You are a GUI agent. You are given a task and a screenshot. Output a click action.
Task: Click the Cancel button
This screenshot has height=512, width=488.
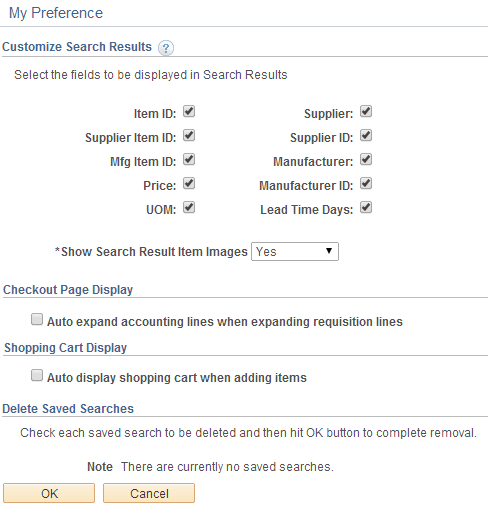pos(149,493)
